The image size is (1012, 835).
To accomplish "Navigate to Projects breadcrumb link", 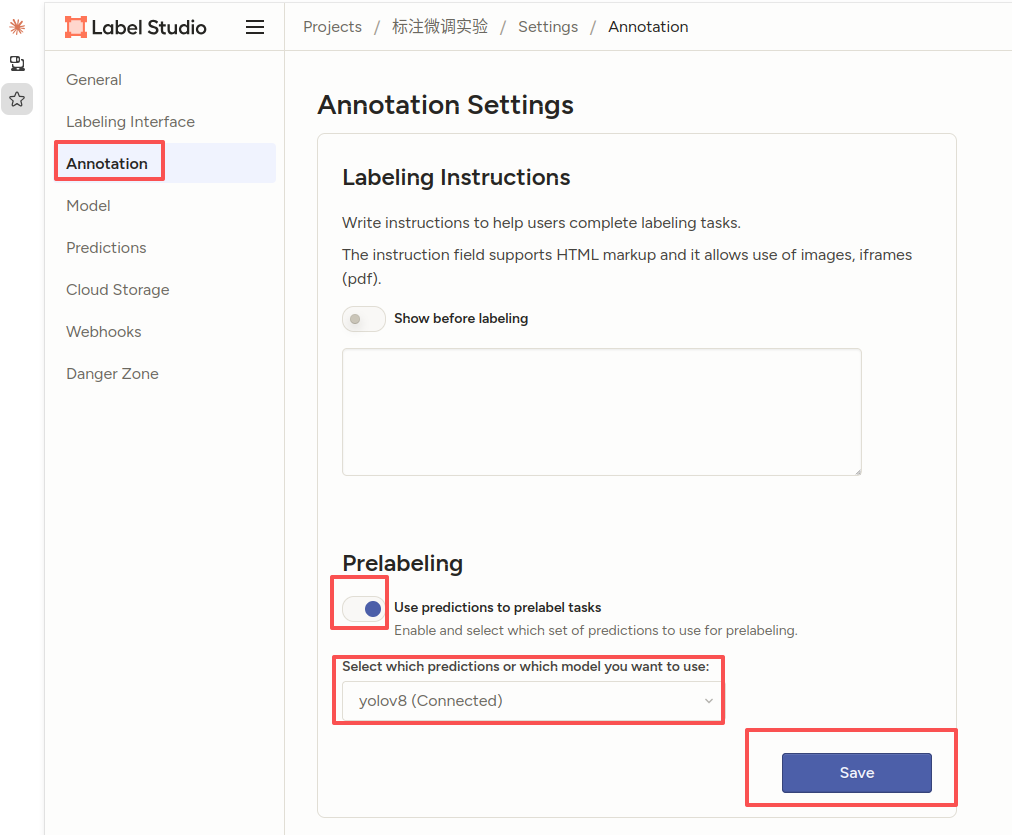I will click(x=332, y=27).
